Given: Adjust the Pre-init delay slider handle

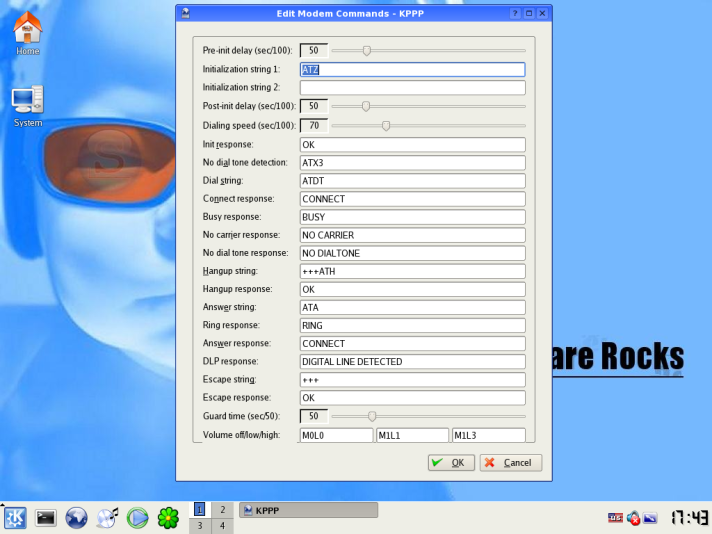Looking at the screenshot, I should click(367, 50).
